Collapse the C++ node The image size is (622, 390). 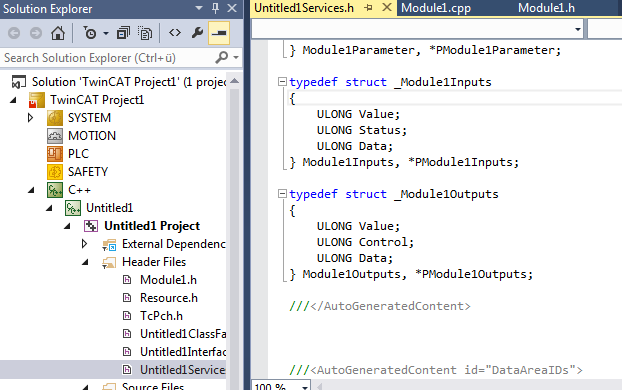pyautogui.click(x=31, y=190)
